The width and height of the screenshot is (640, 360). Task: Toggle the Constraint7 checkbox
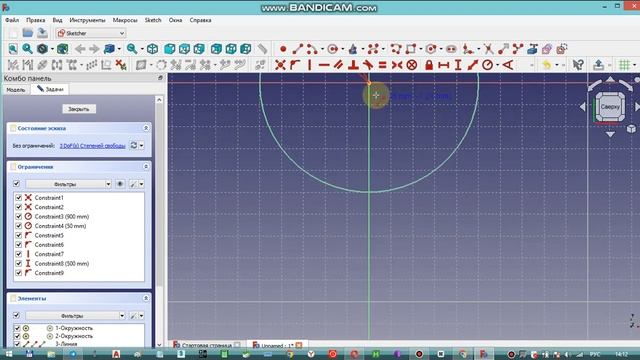pyautogui.click(x=18, y=254)
